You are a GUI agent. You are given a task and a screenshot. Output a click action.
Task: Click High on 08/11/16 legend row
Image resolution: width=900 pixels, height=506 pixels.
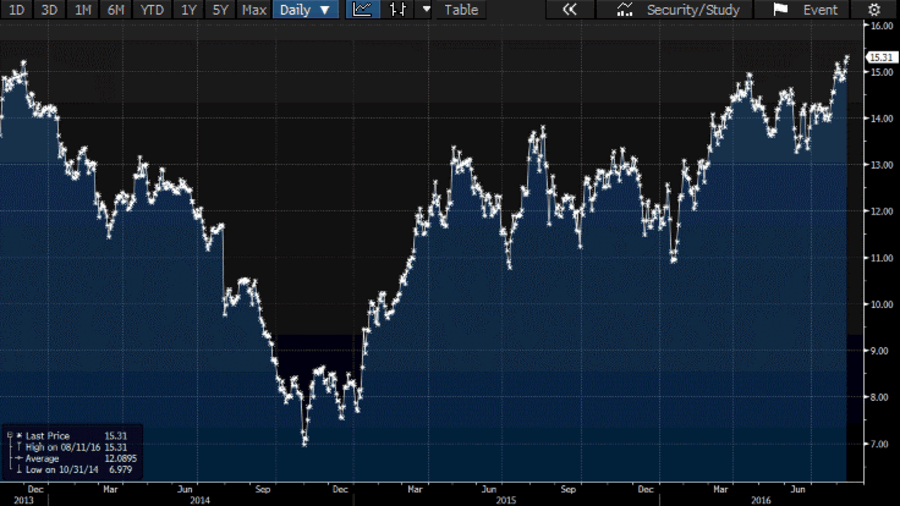pos(72,447)
